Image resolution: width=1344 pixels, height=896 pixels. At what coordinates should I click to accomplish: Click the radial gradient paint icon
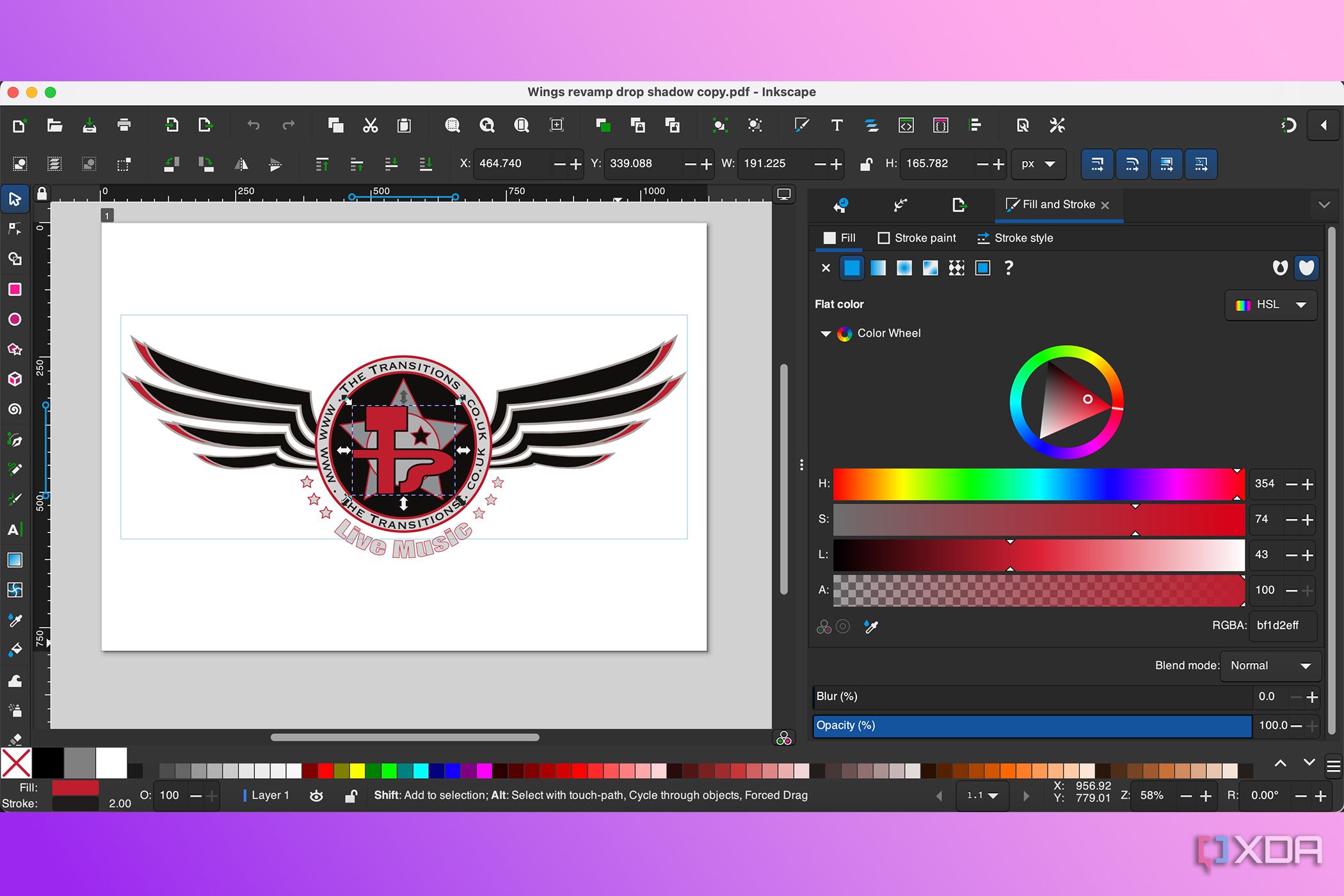click(x=904, y=268)
